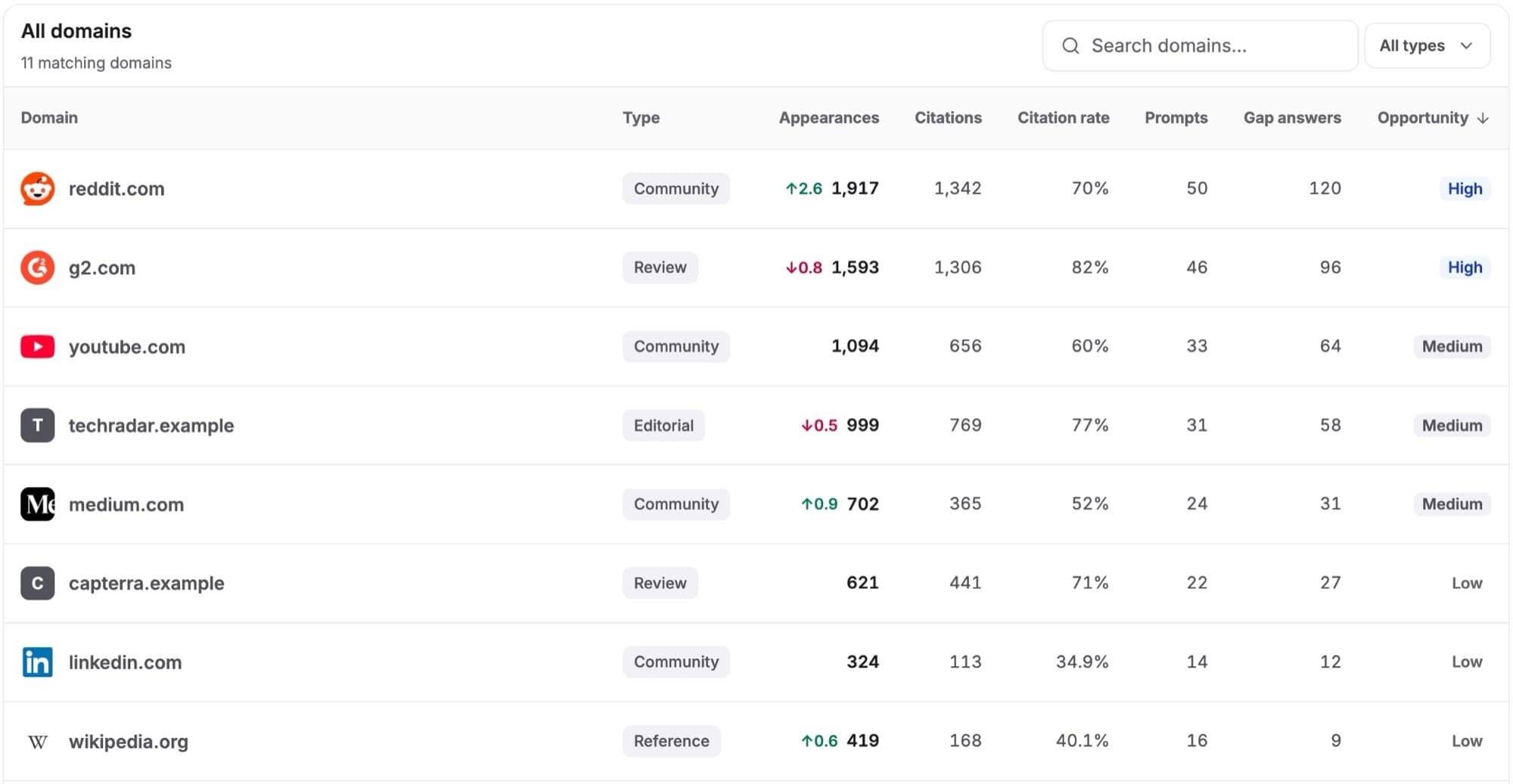Screen dimensions: 1513x784
Task: Click the wikipedia.org W logo icon
Action: (x=37, y=742)
